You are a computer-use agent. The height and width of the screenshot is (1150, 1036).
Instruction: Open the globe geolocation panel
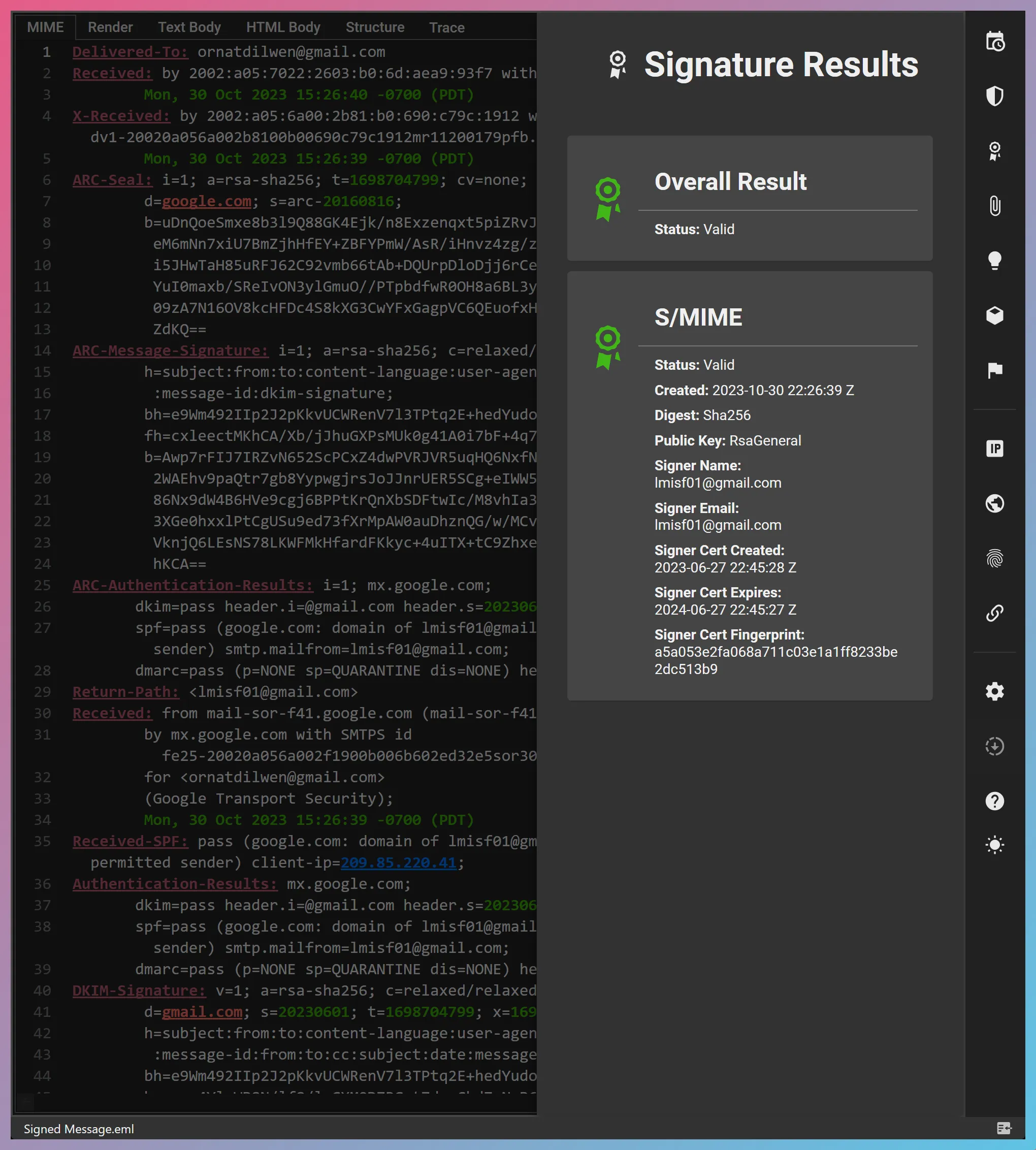pos(995,504)
